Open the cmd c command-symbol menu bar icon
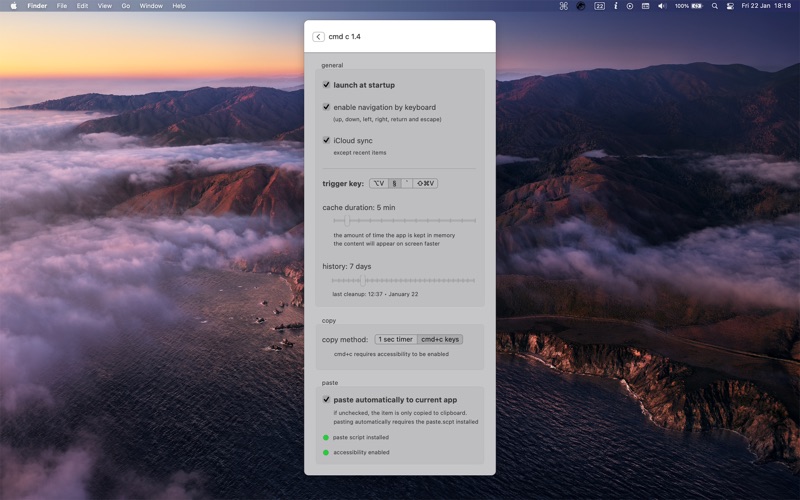The width and height of the screenshot is (800, 500). pos(564,6)
